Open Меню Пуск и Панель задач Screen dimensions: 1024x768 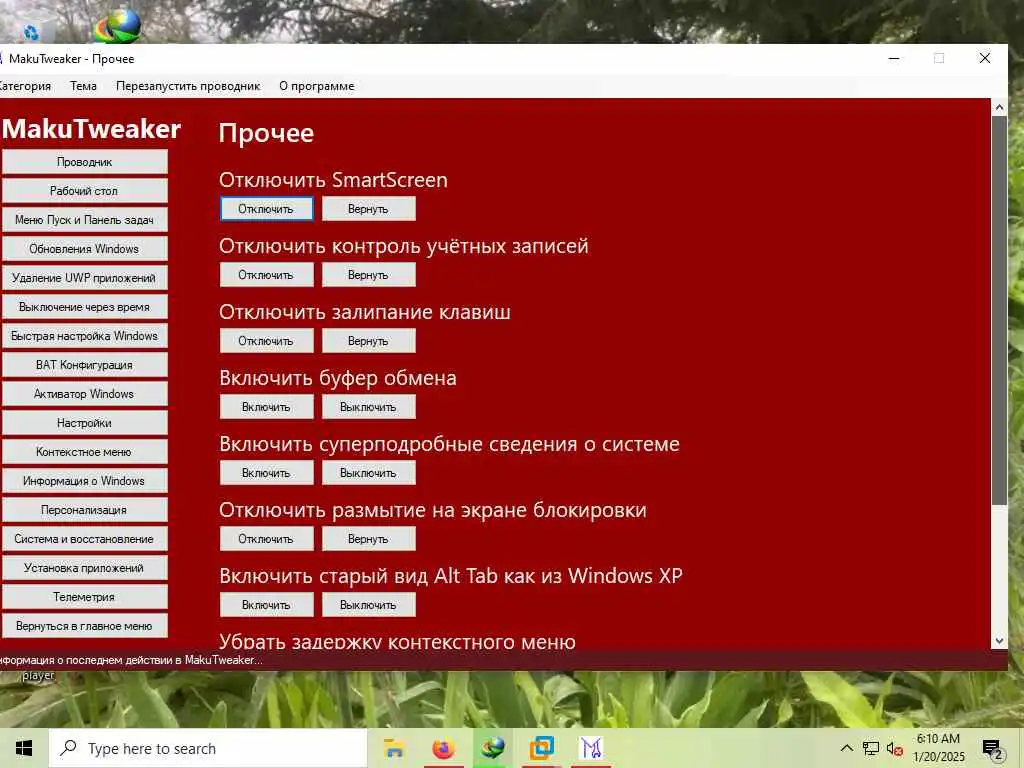(x=85, y=220)
